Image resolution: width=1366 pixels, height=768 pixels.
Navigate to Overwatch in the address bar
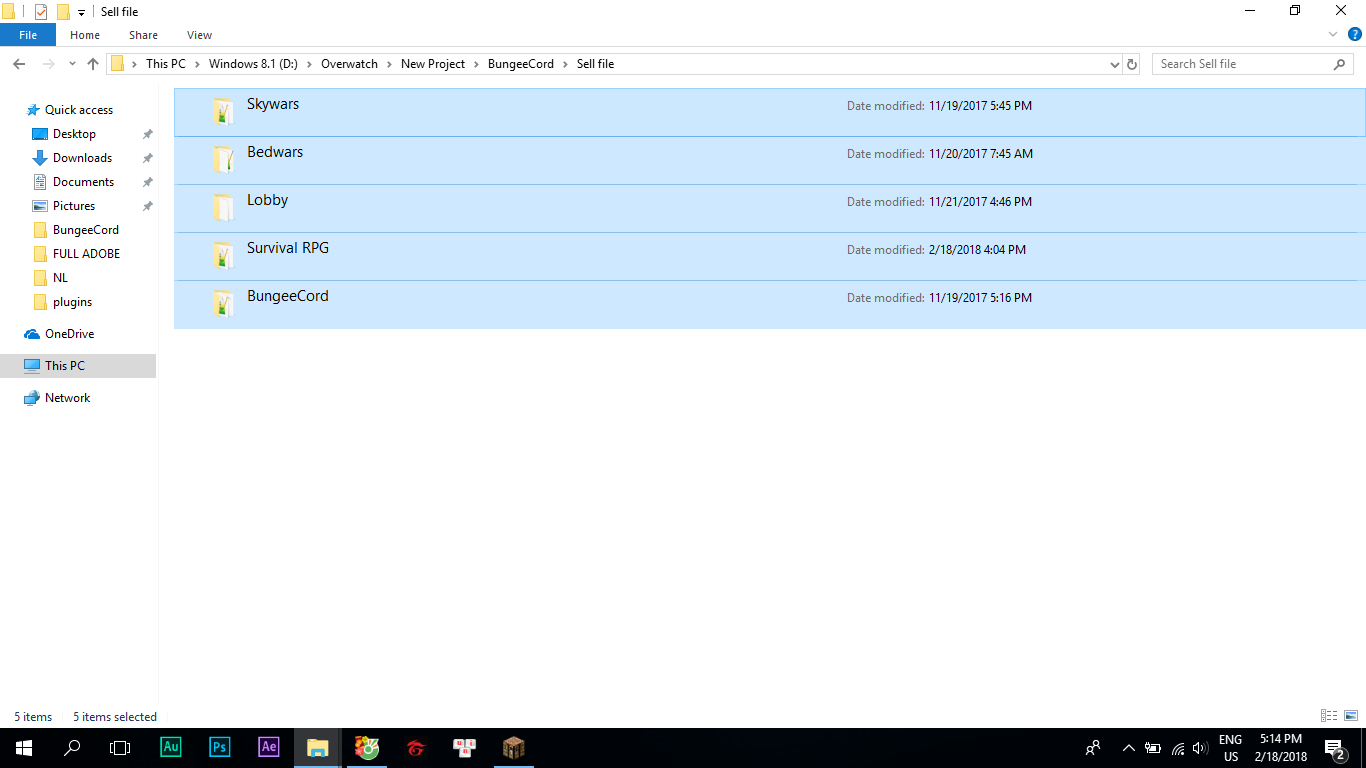(x=350, y=64)
